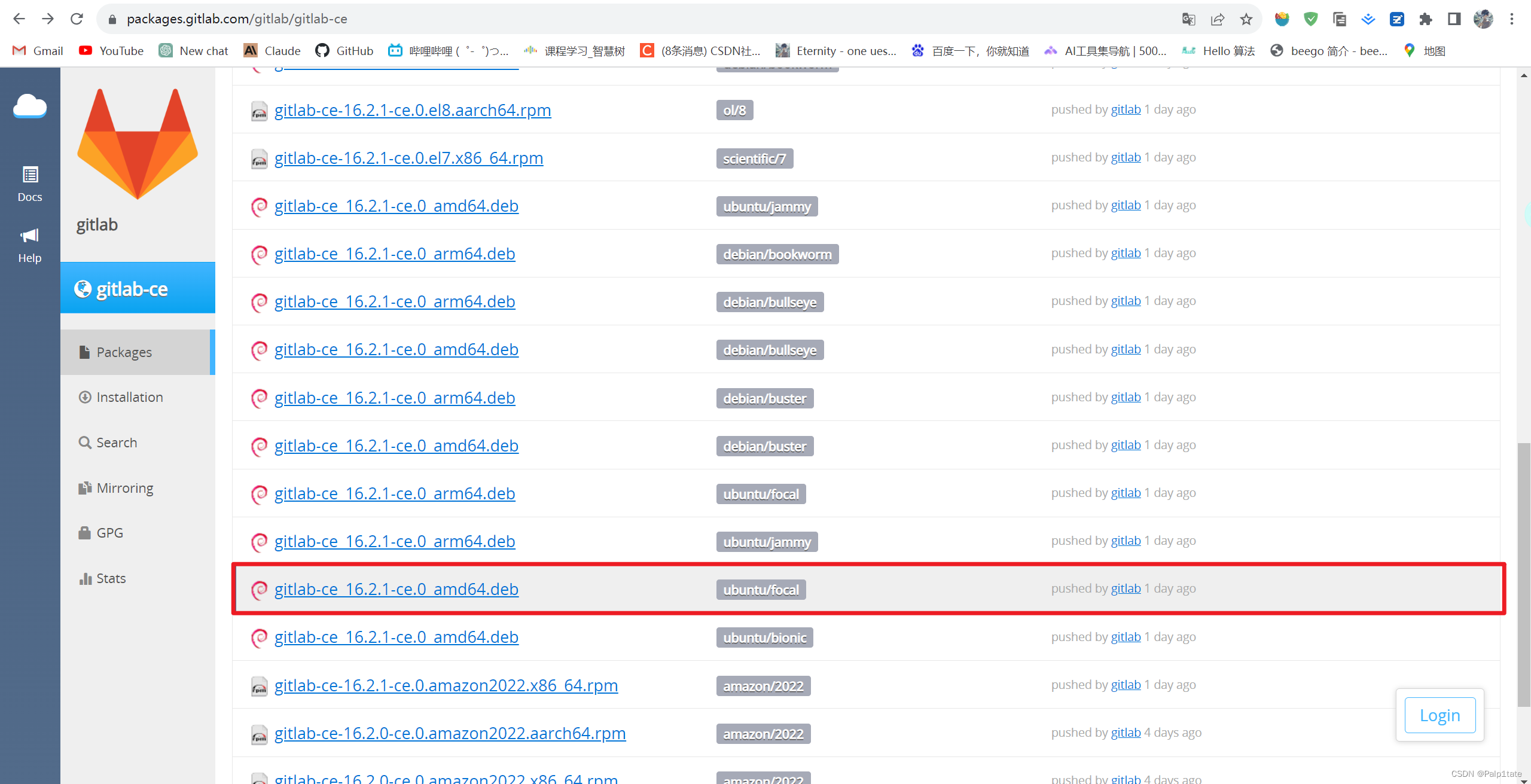This screenshot has width=1531, height=784.
Task: Click the scientific/7 distro tag
Action: [x=754, y=158]
